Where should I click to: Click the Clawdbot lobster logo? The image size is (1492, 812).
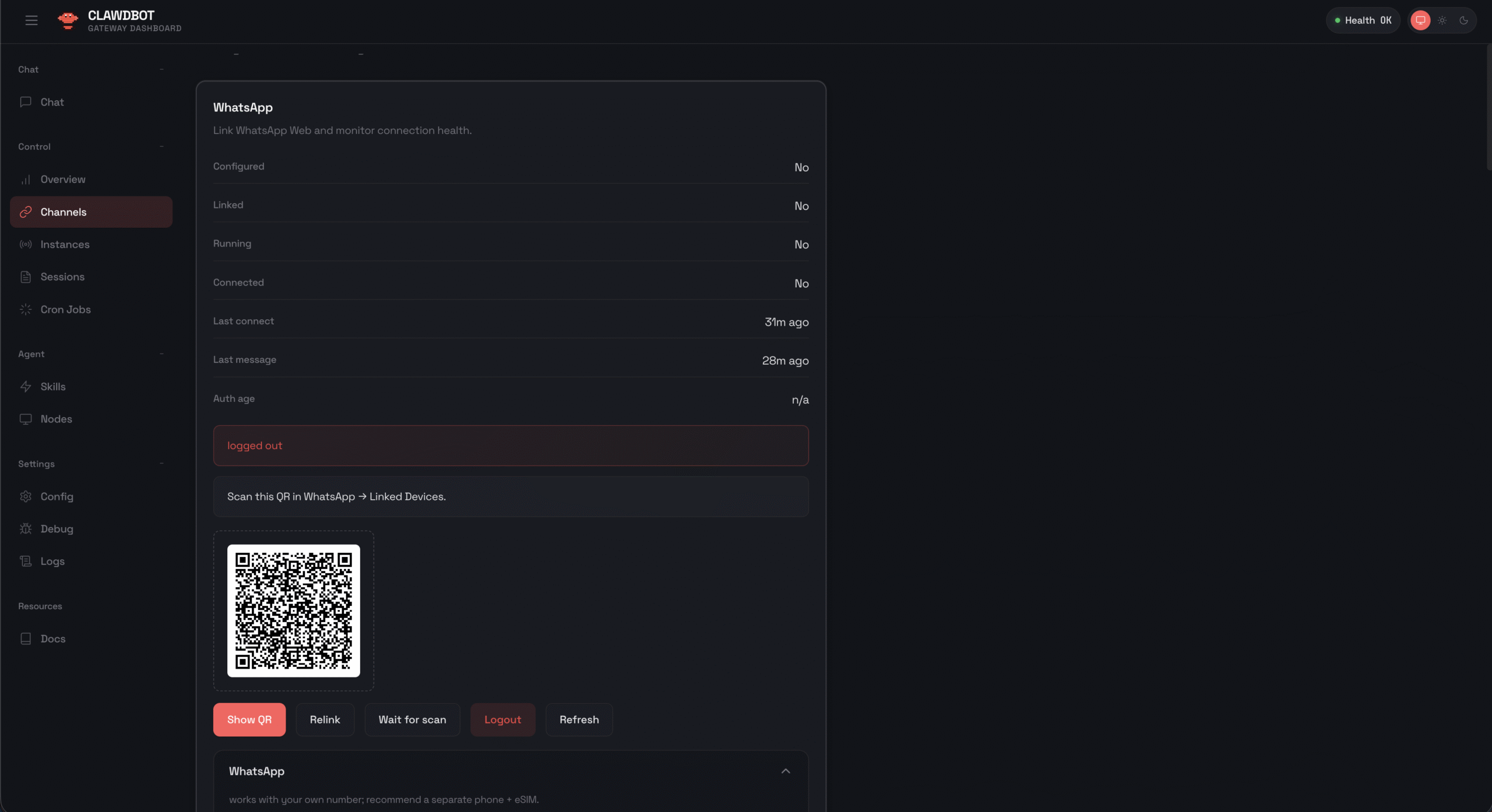pos(68,20)
